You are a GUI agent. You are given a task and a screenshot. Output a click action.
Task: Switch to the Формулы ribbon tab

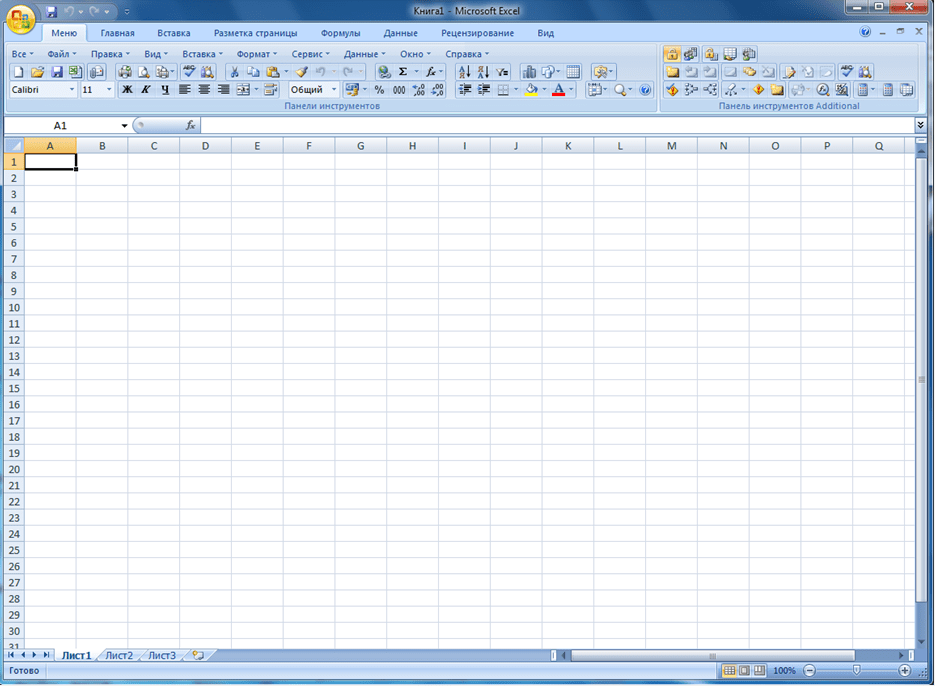(x=340, y=33)
